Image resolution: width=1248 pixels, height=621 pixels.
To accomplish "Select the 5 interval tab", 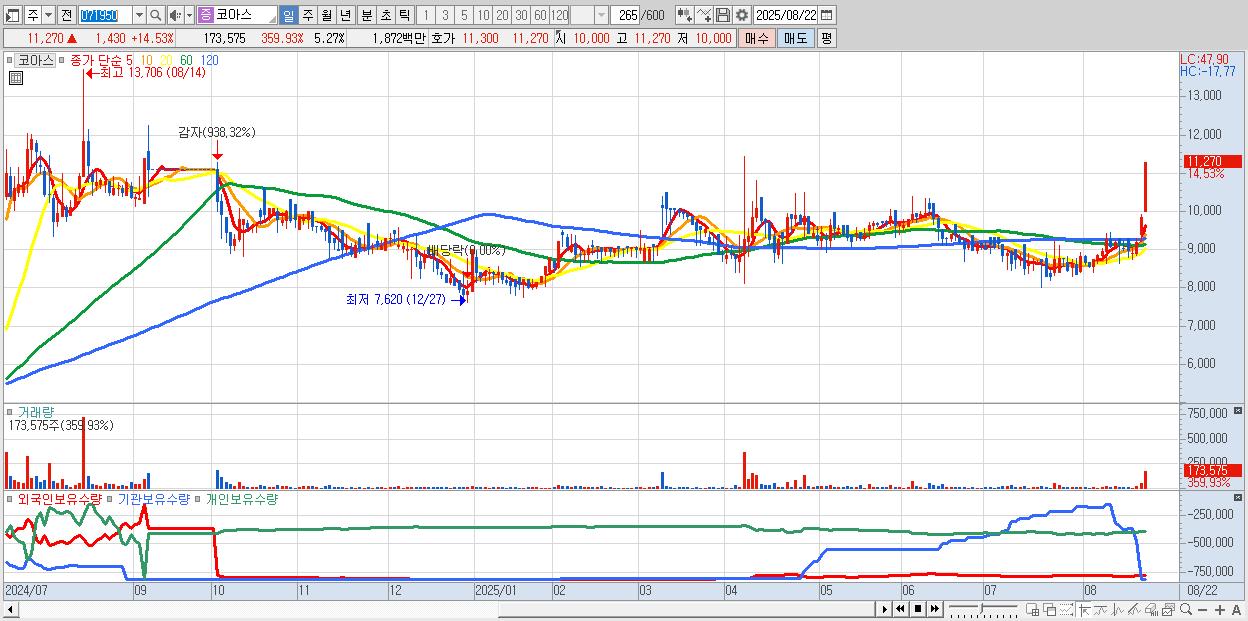I will (x=464, y=15).
